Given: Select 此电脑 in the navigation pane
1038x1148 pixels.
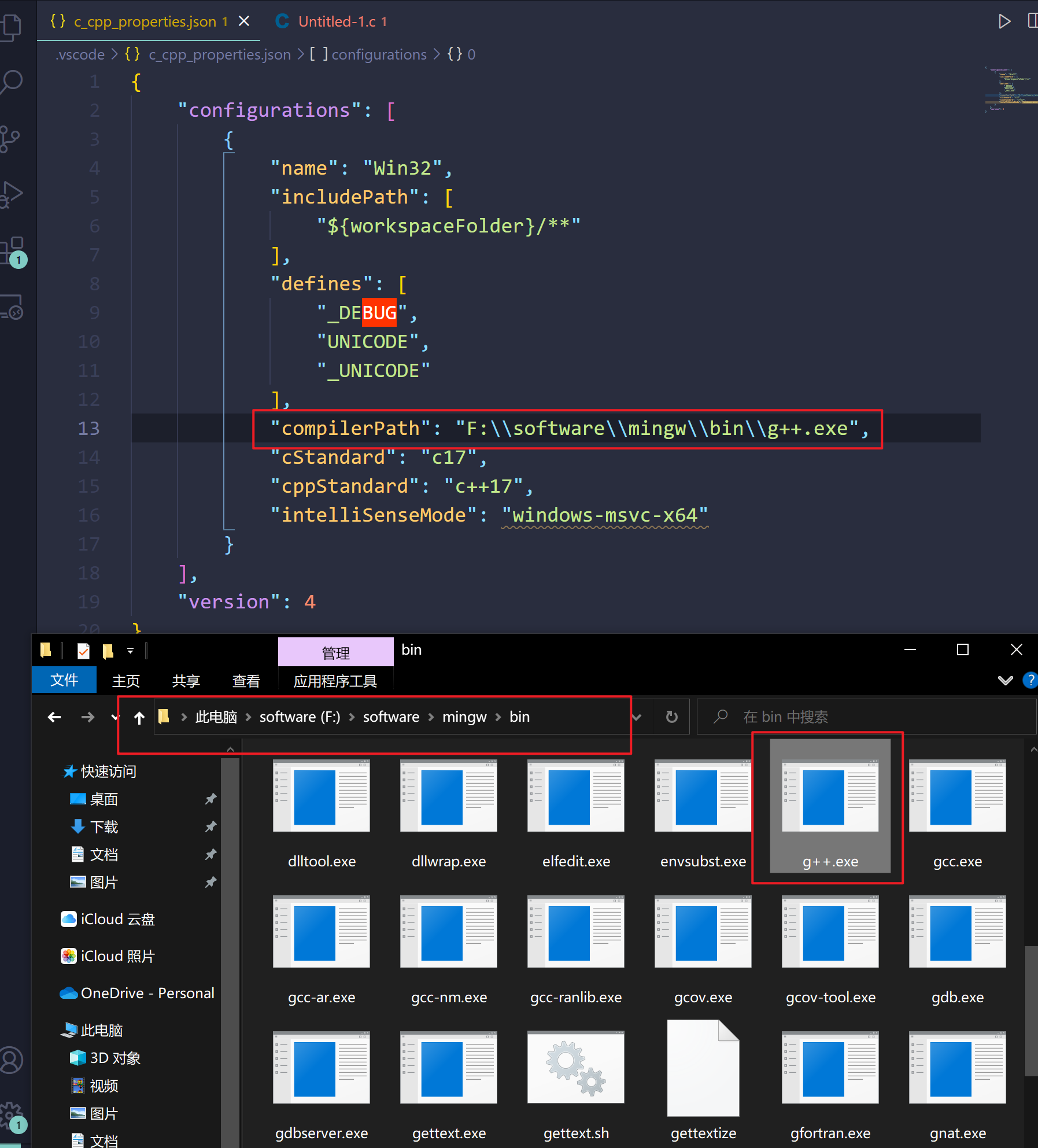Looking at the screenshot, I should pos(93,1030).
